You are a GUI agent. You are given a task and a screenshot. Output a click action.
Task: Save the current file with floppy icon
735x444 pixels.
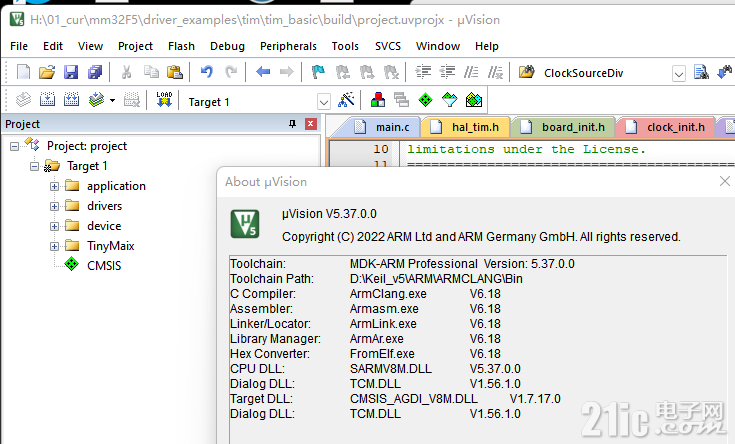pos(71,72)
